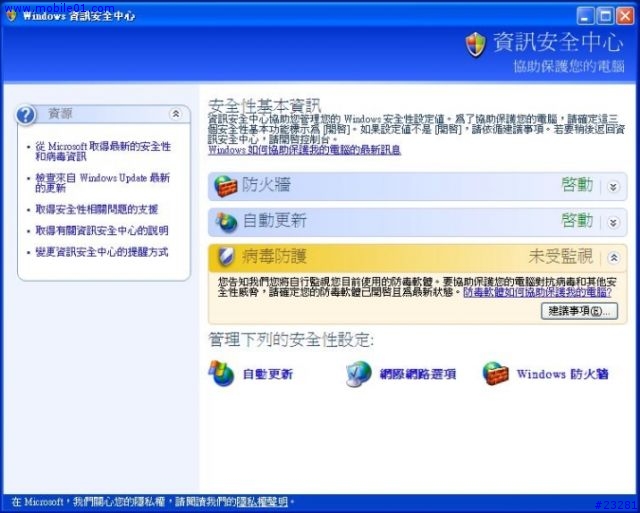Maximize the Windows 資訊安全中心 window

(x=605, y=16)
